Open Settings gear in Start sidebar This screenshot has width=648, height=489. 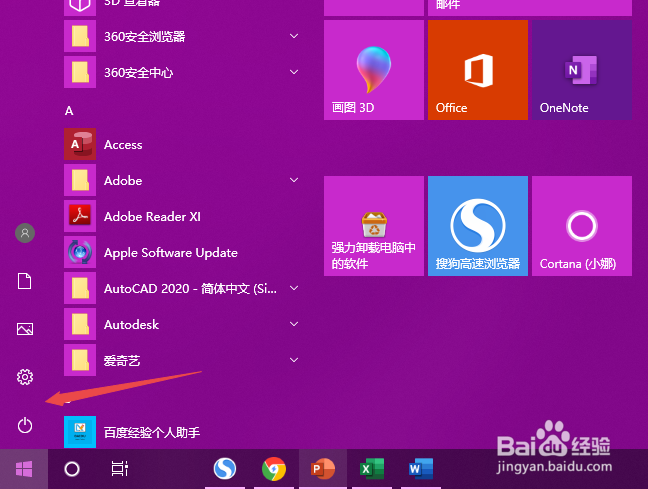click(x=25, y=377)
